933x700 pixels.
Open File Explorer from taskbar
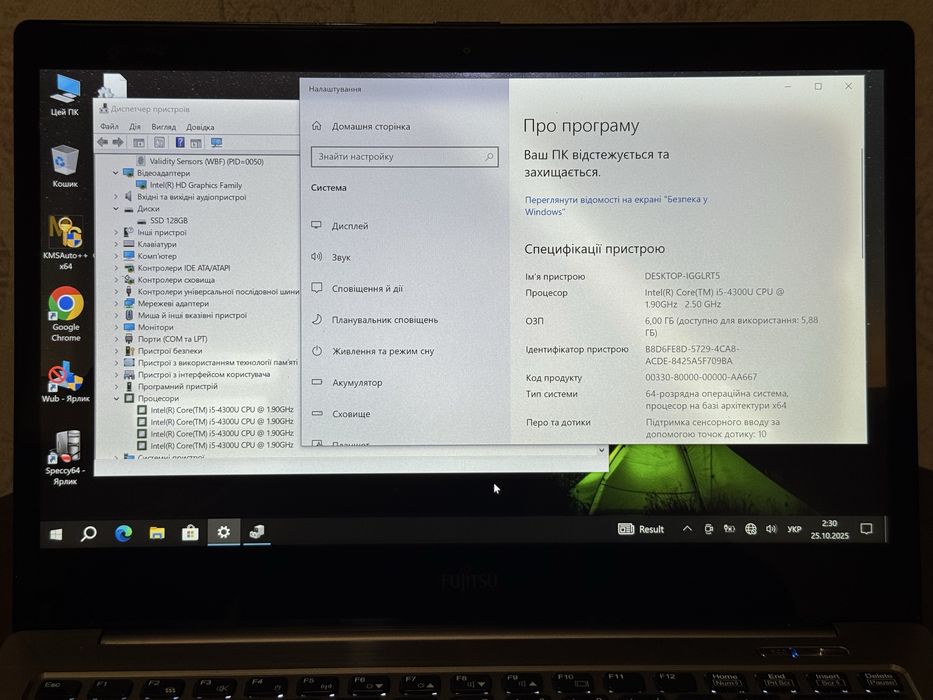157,533
